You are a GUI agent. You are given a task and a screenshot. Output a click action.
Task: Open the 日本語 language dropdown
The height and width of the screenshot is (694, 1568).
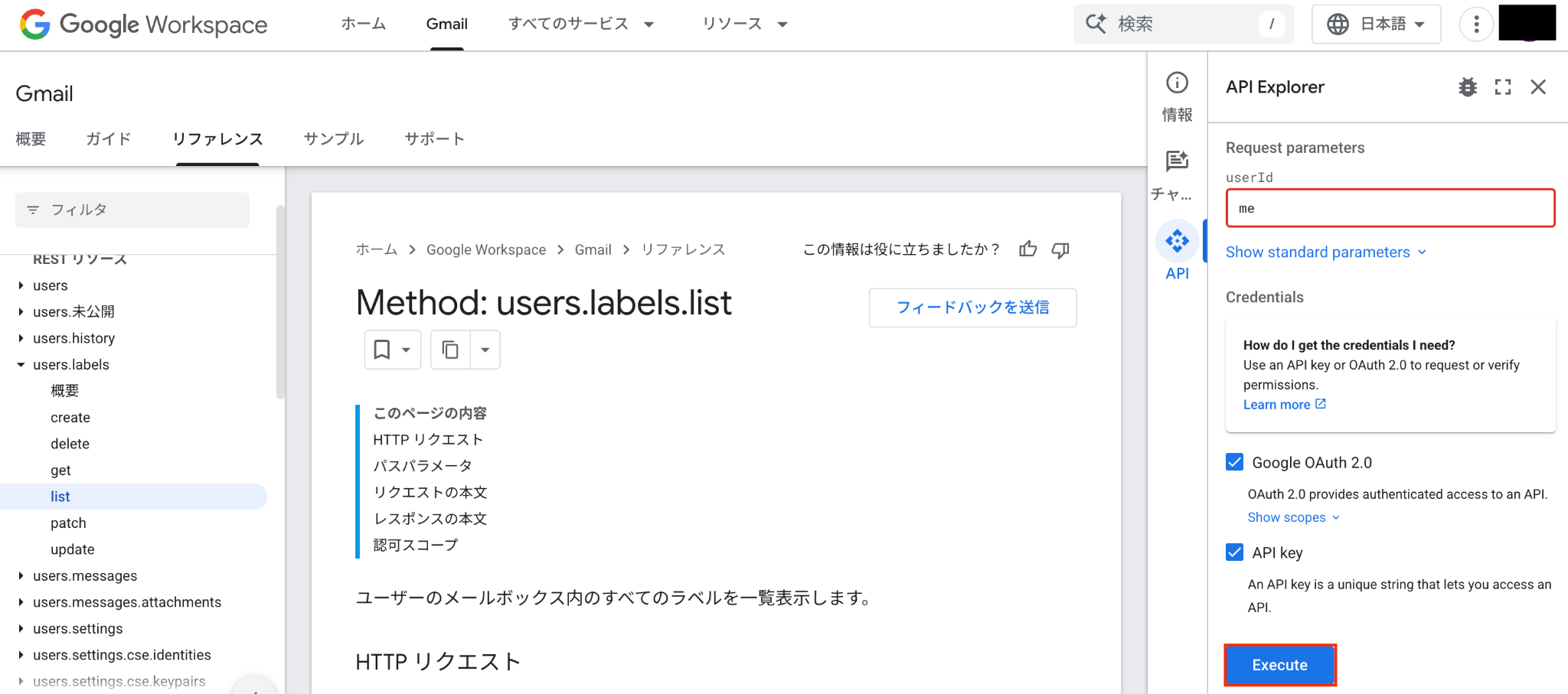[1376, 24]
